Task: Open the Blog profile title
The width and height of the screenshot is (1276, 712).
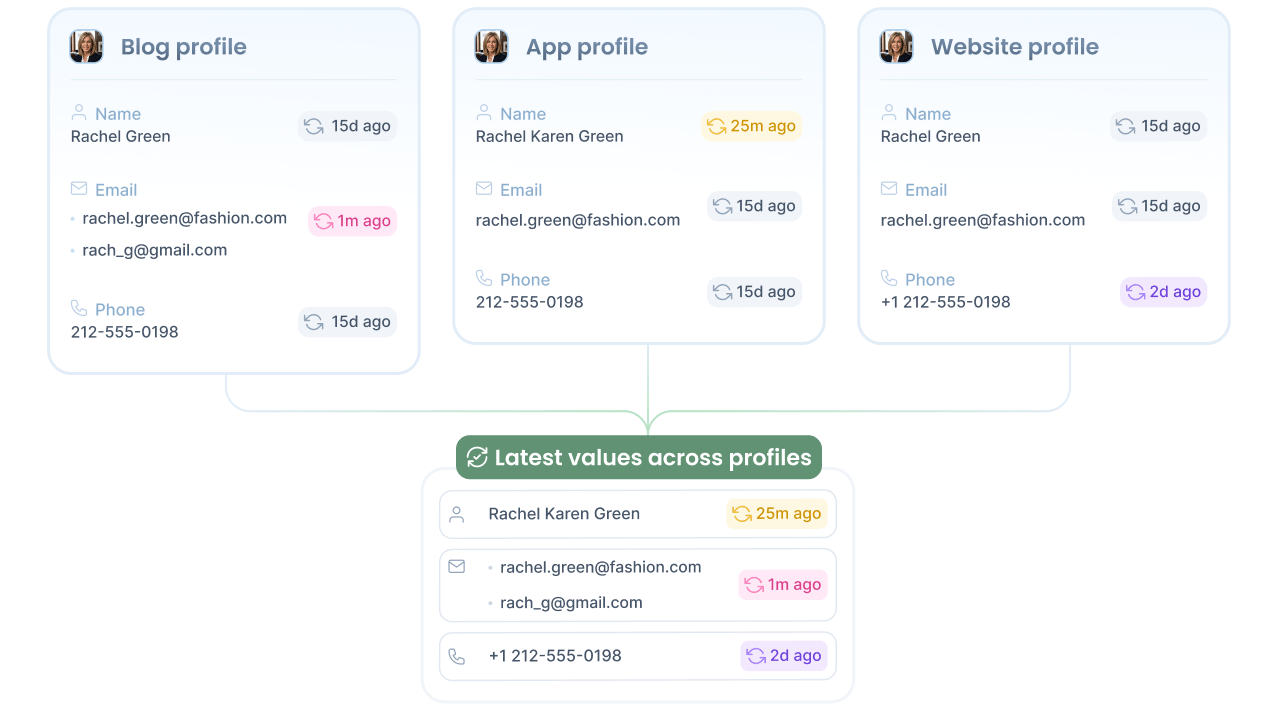Action: point(184,47)
